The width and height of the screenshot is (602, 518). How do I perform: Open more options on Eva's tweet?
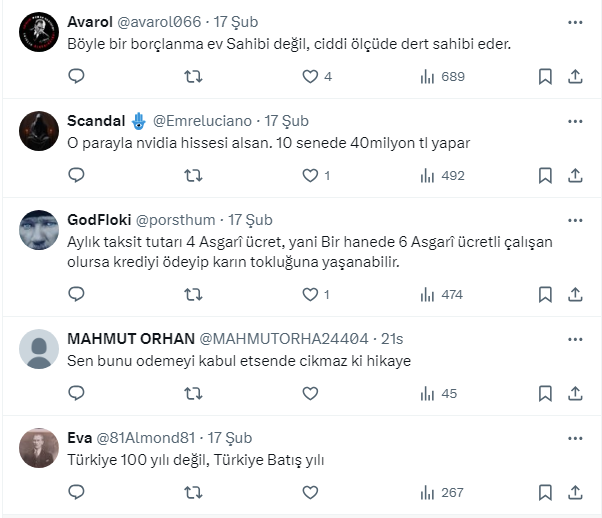pos(575,438)
